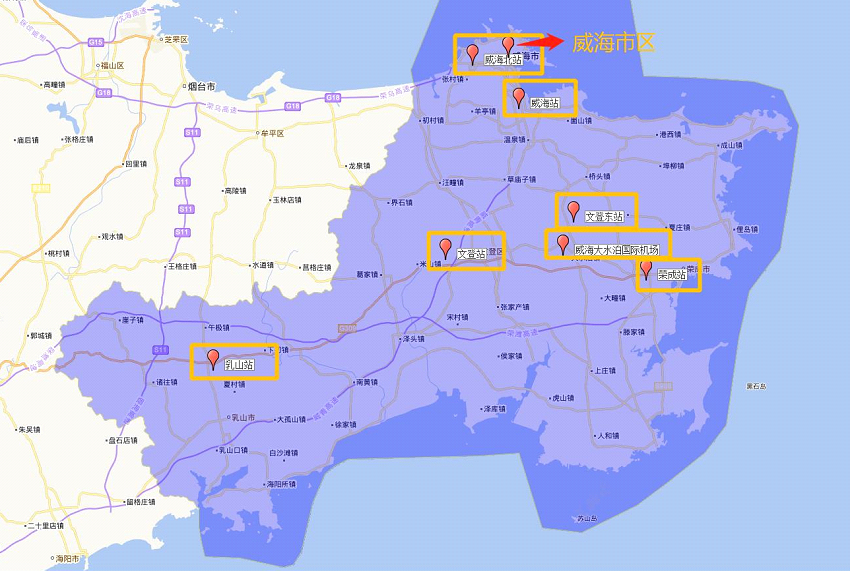Image resolution: width=850 pixels, height=571 pixels.
Task: Click the 高疃镇 town label
Action: pyautogui.click(x=54, y=85)
